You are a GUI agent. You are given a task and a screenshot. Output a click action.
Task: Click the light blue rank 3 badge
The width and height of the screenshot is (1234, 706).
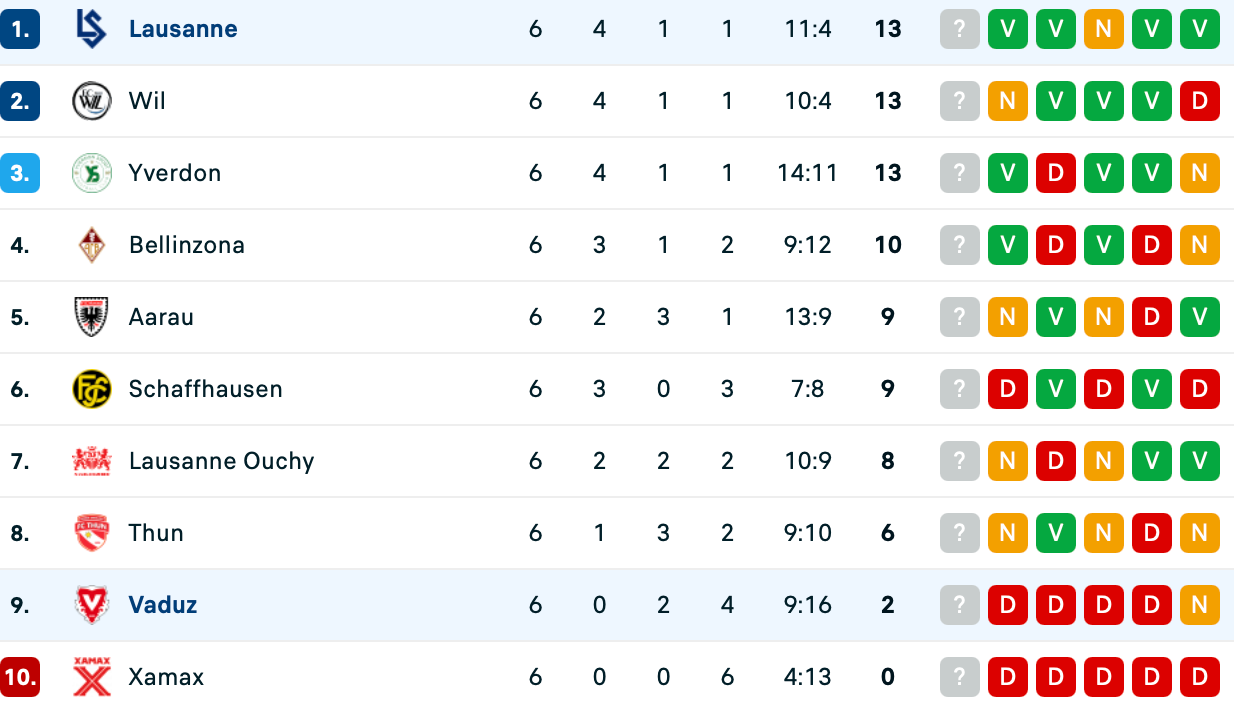20,173
